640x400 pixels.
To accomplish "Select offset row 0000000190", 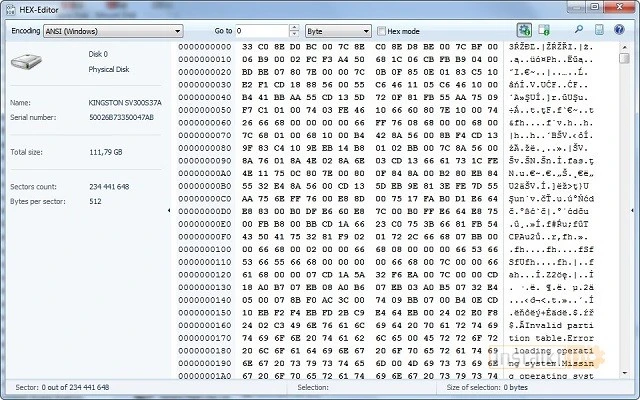I will 205,363.
